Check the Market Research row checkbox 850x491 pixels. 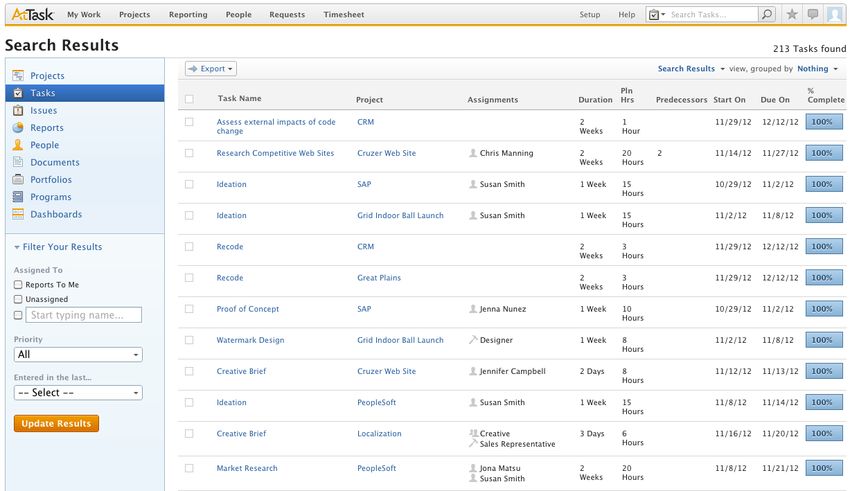pos(189,468)
